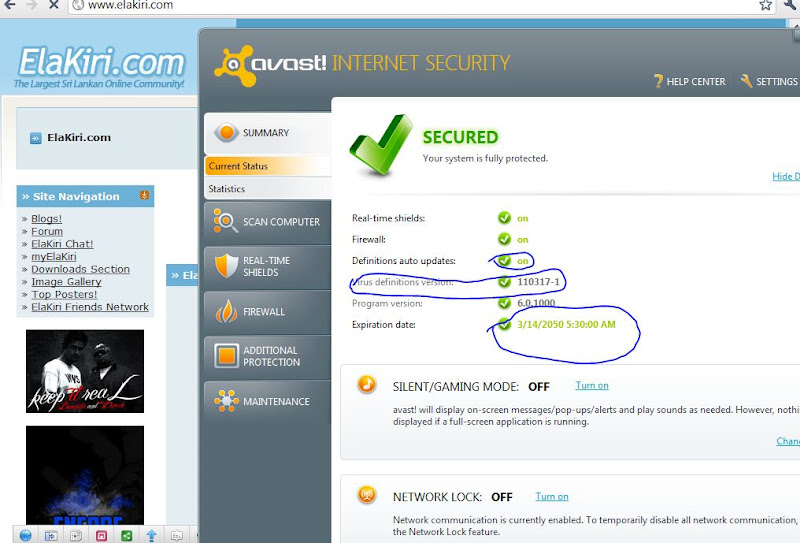Open Downloads Section link
Viewport: 800px width, 543px height.
click(81, 269)
